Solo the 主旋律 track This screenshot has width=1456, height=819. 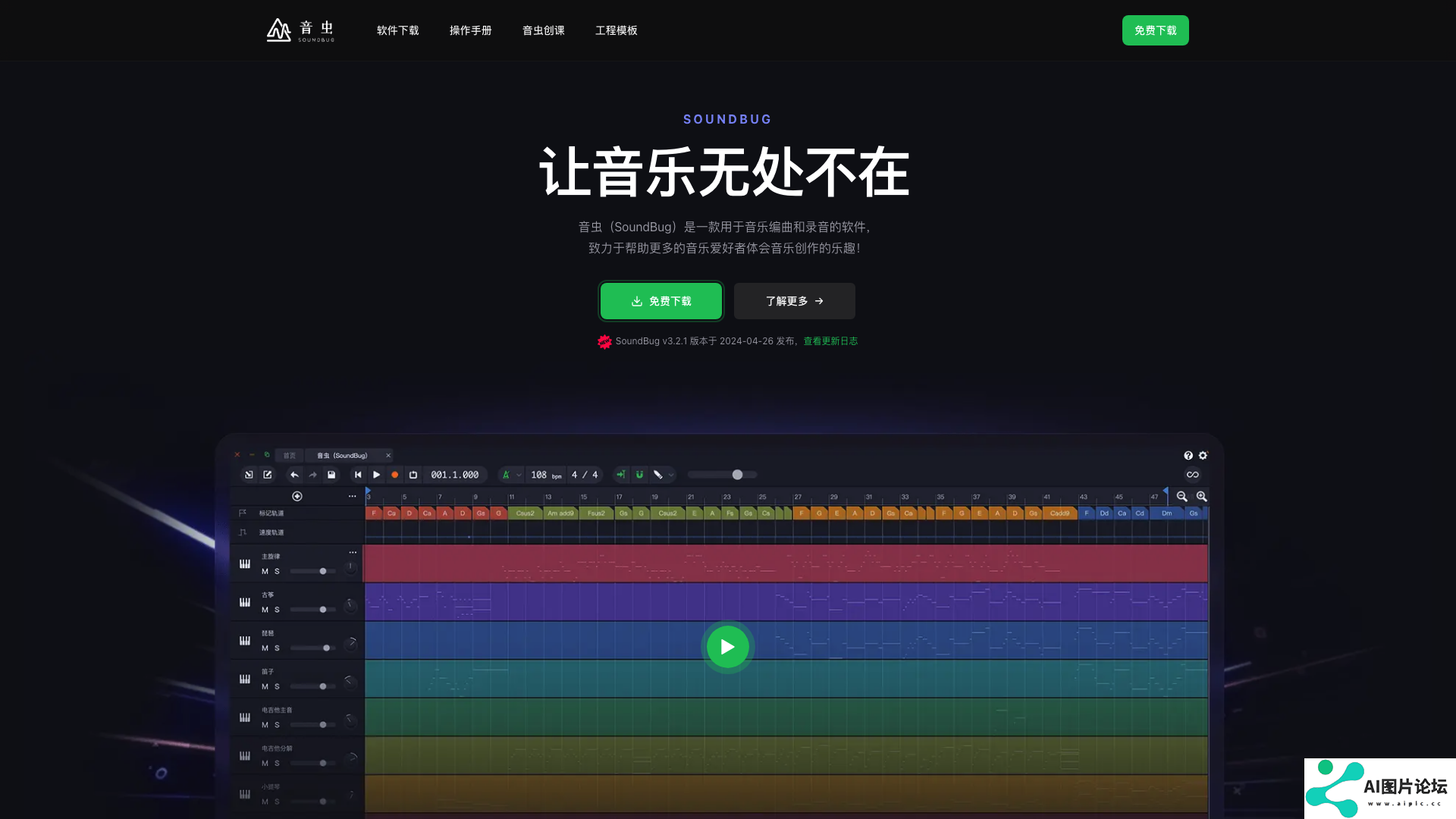tap(277, 571)
